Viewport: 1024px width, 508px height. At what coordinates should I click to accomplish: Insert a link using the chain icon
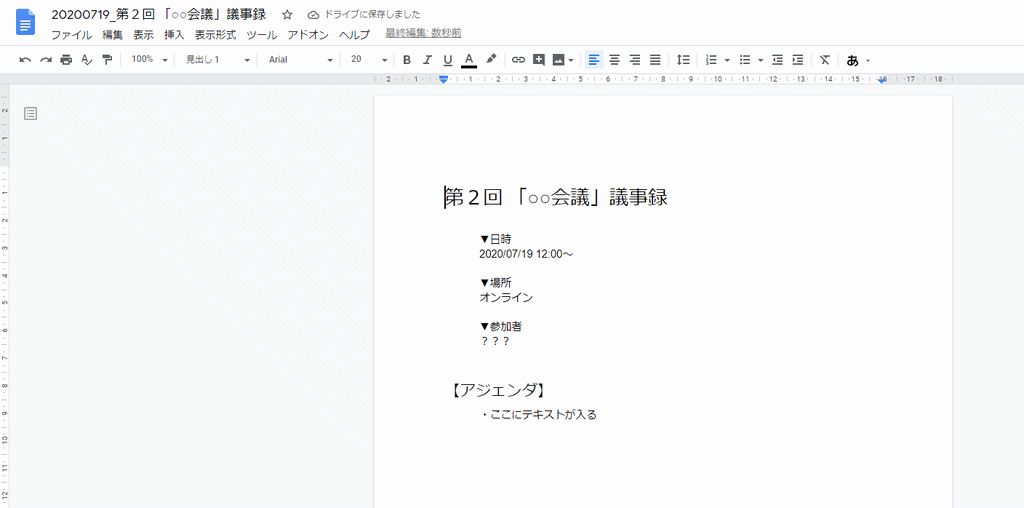coord(518,60)
